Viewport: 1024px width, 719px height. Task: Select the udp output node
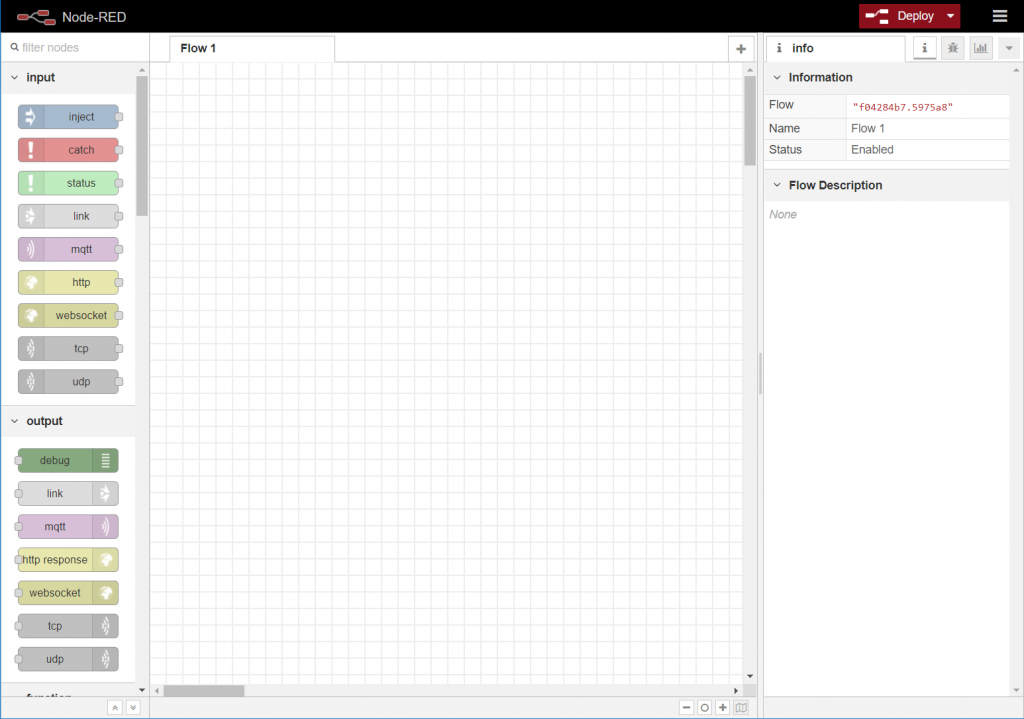68,659
